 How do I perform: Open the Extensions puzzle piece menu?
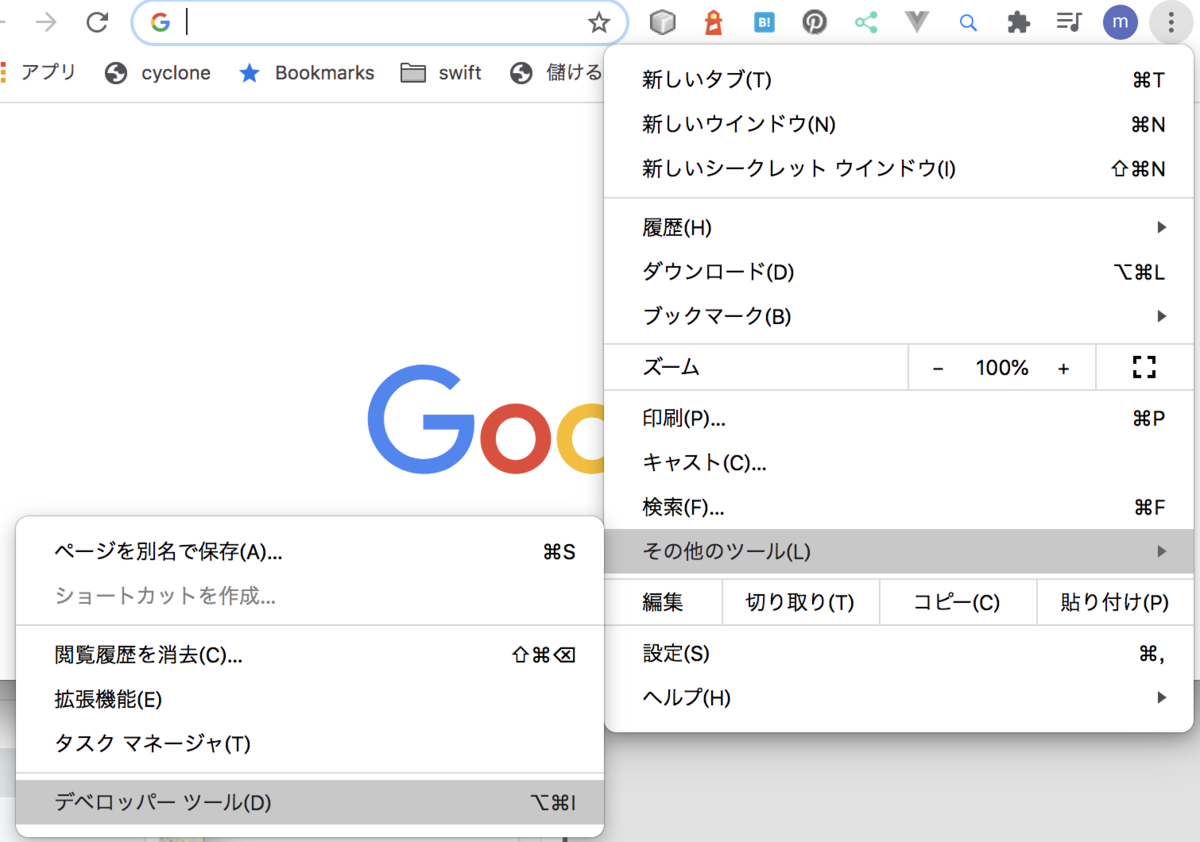(1018, 22)
